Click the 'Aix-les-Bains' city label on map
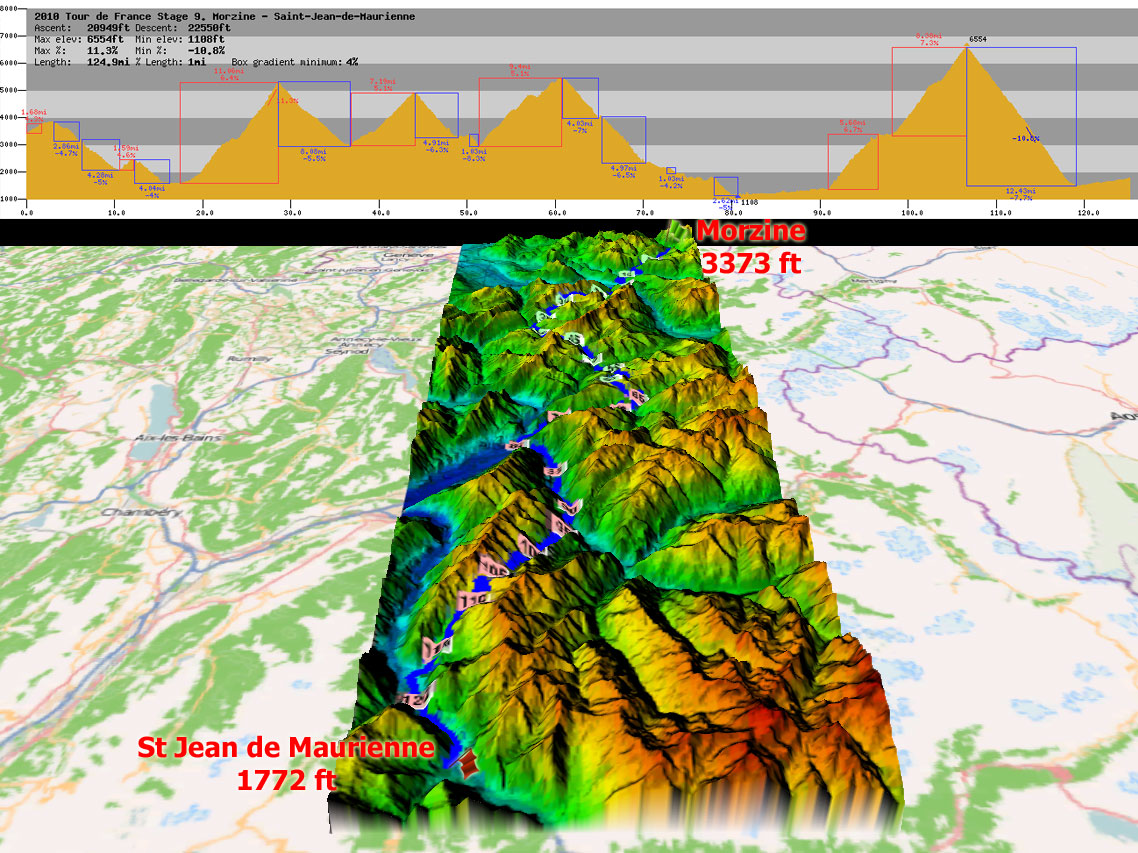The width and height of the screenshot is (1138, 853). point(178,438)
